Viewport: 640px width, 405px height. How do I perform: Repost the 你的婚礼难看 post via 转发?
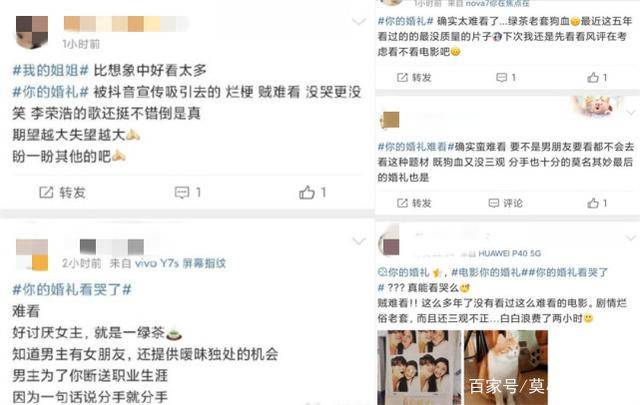click(414, 203)
